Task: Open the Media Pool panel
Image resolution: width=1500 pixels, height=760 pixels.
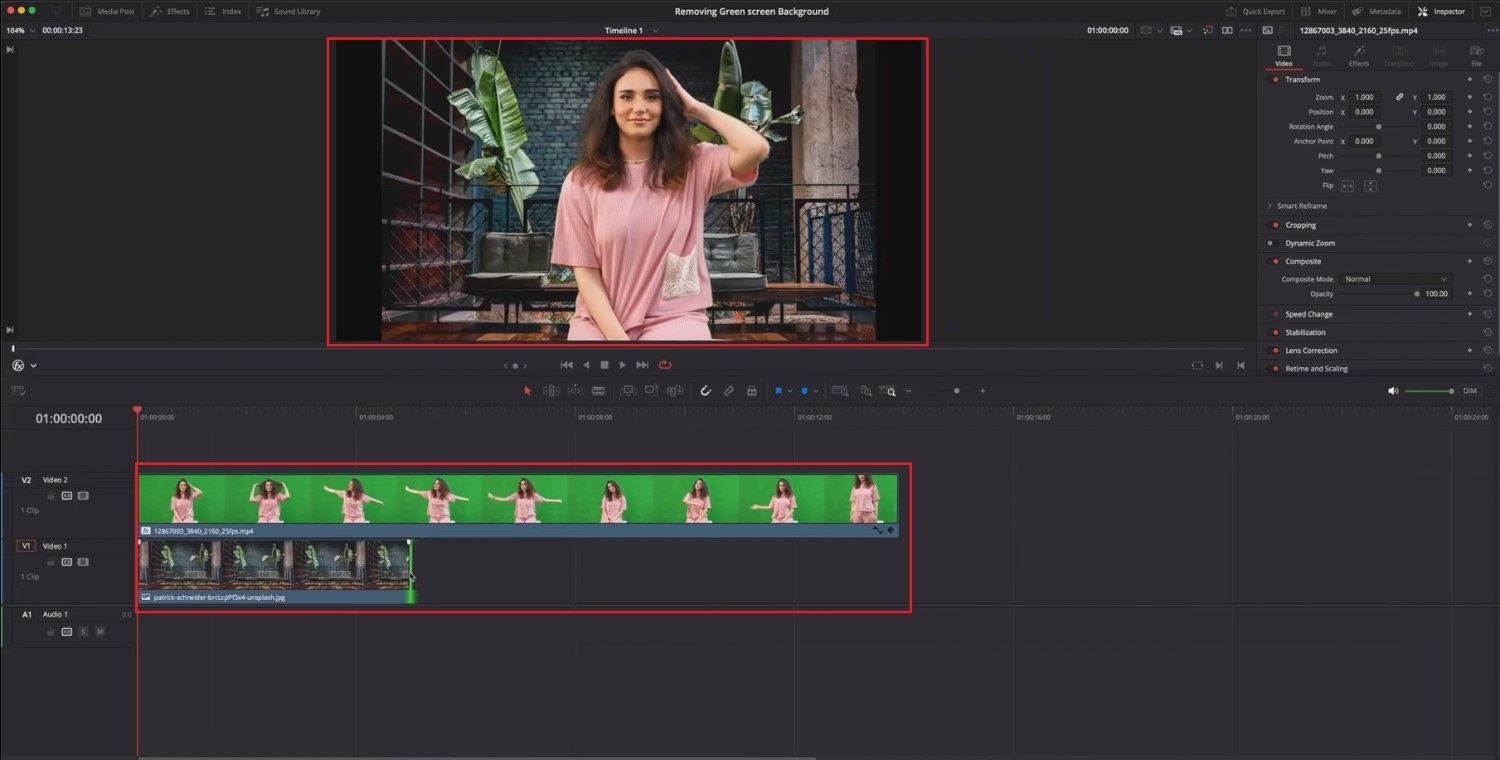Action: [x=107, y=11]
